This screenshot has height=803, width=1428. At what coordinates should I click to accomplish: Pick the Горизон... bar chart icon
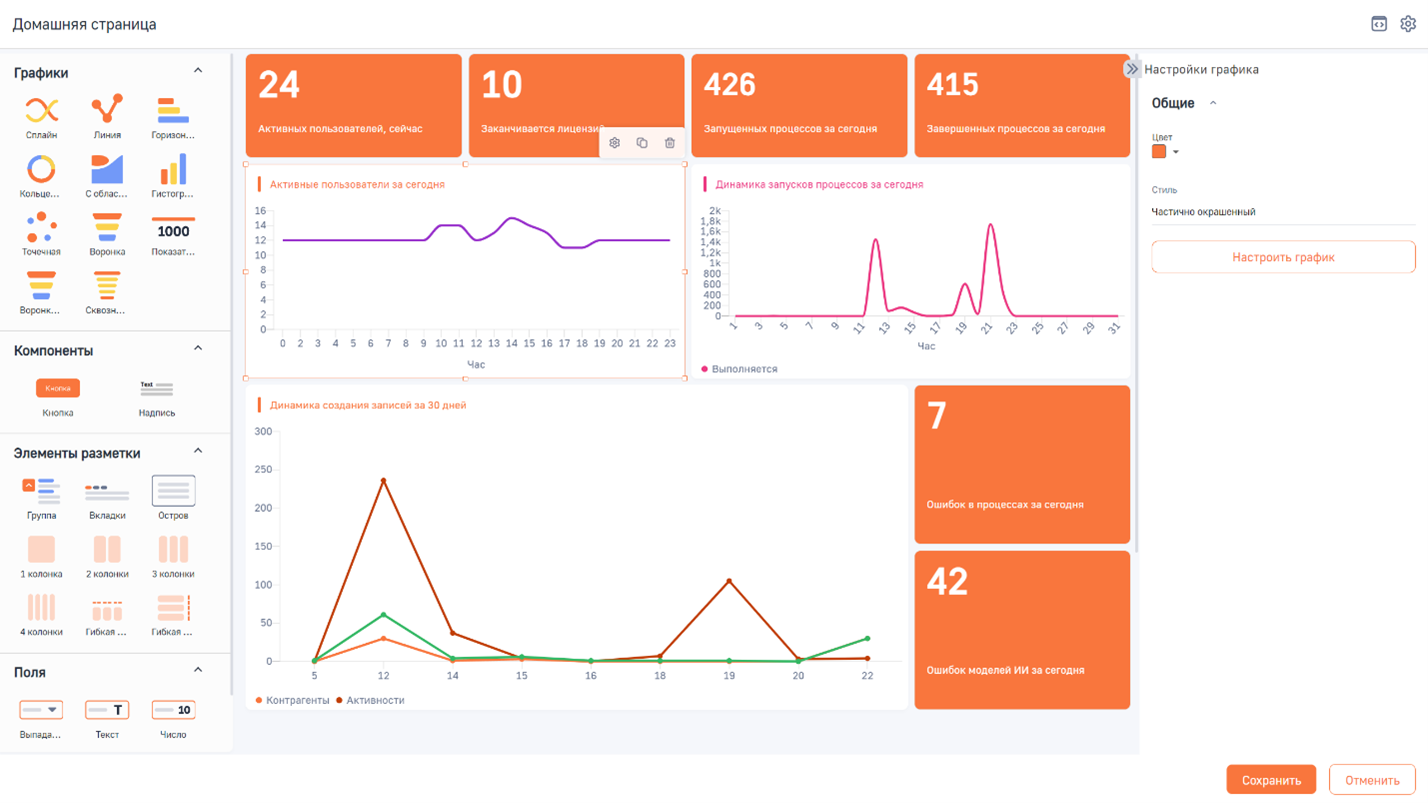[173, 117]
